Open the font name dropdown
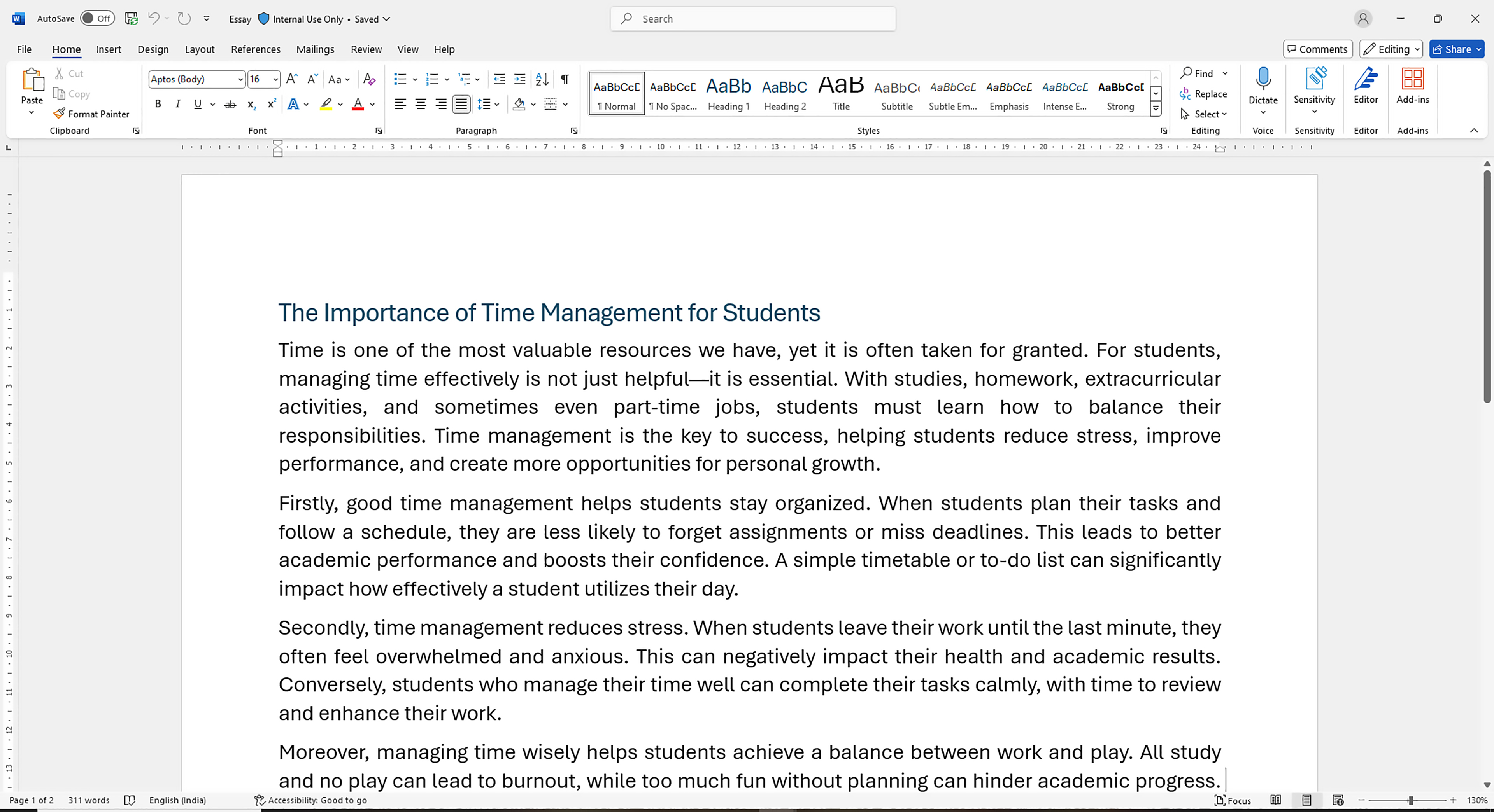Image resolution: width=1494 pixels, height=812 pixels. (x=240, y=79)
